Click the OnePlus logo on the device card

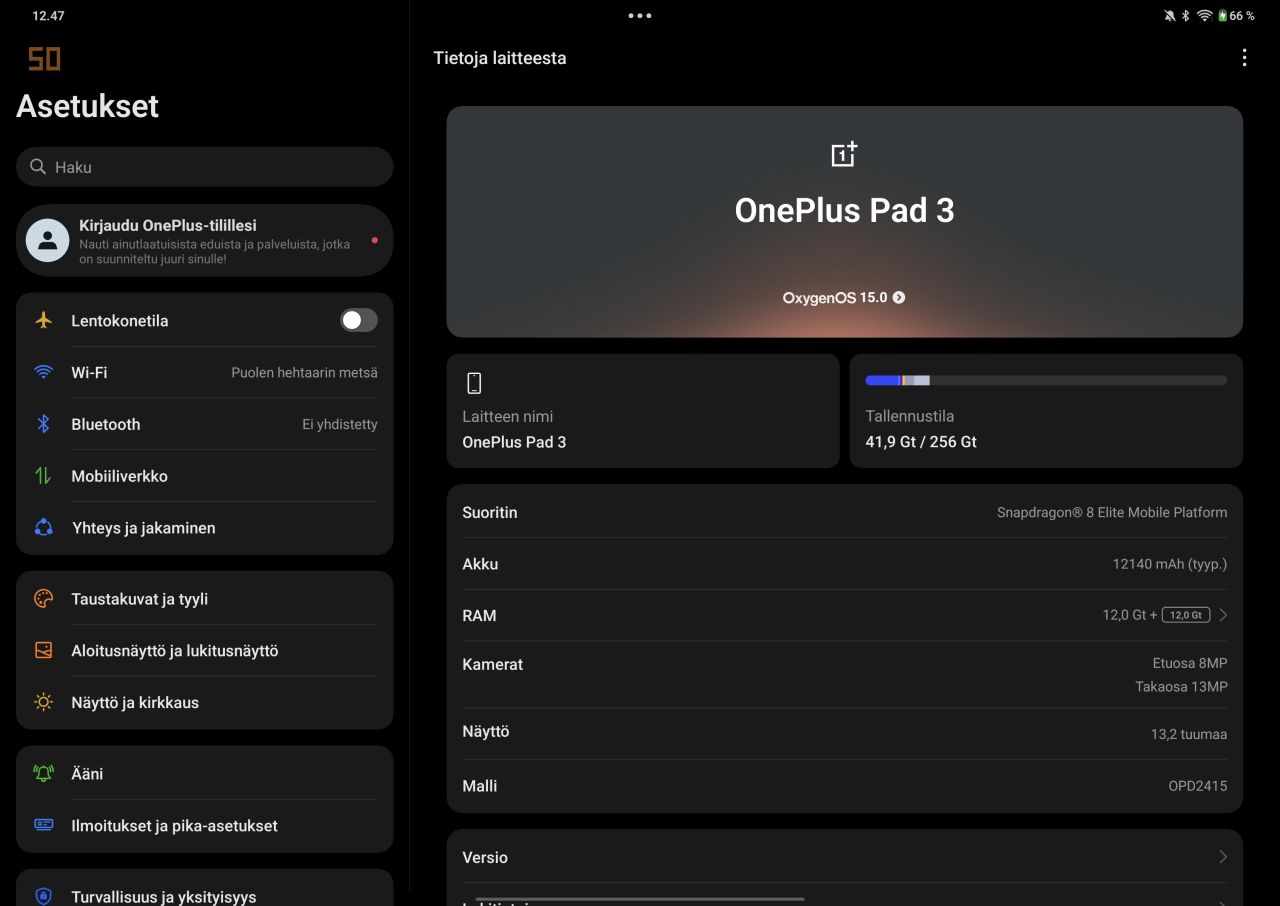tap(844, 154)
